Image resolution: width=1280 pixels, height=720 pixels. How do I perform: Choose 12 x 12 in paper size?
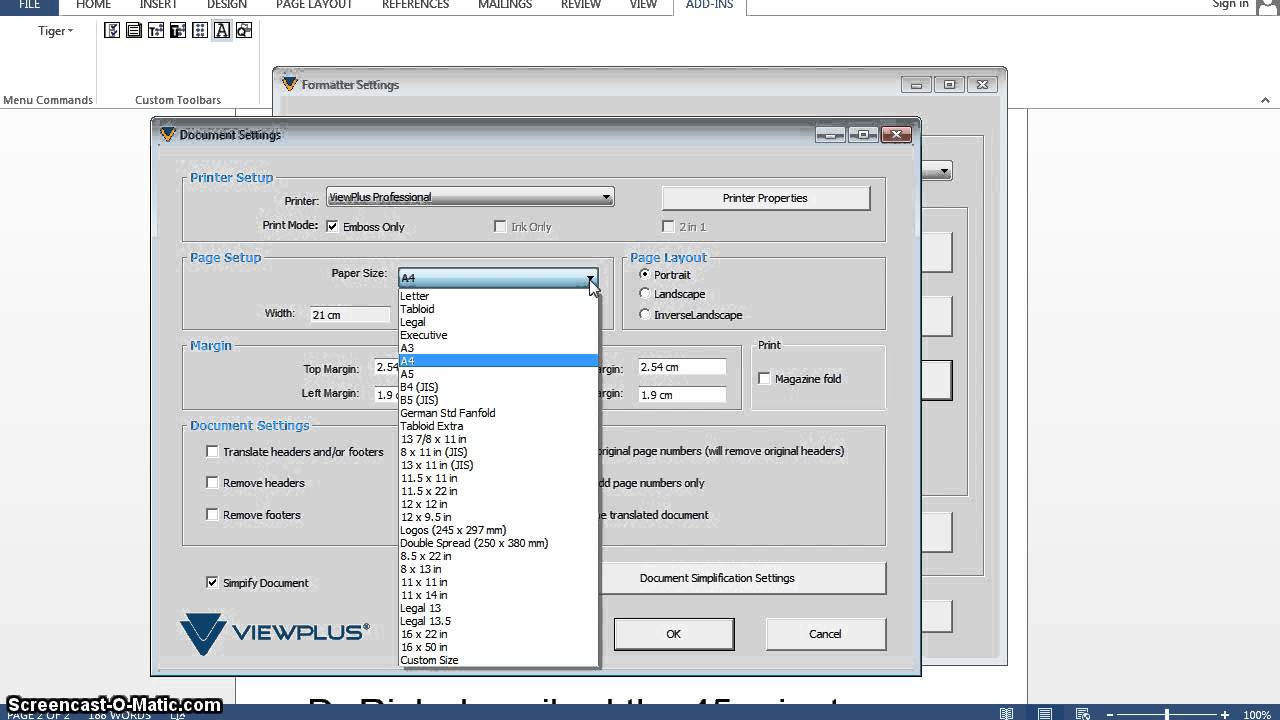tap(498, 504)
